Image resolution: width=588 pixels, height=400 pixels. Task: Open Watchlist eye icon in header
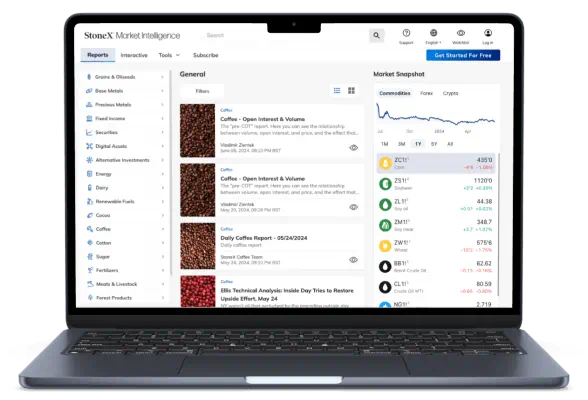(x=461, y=33)
